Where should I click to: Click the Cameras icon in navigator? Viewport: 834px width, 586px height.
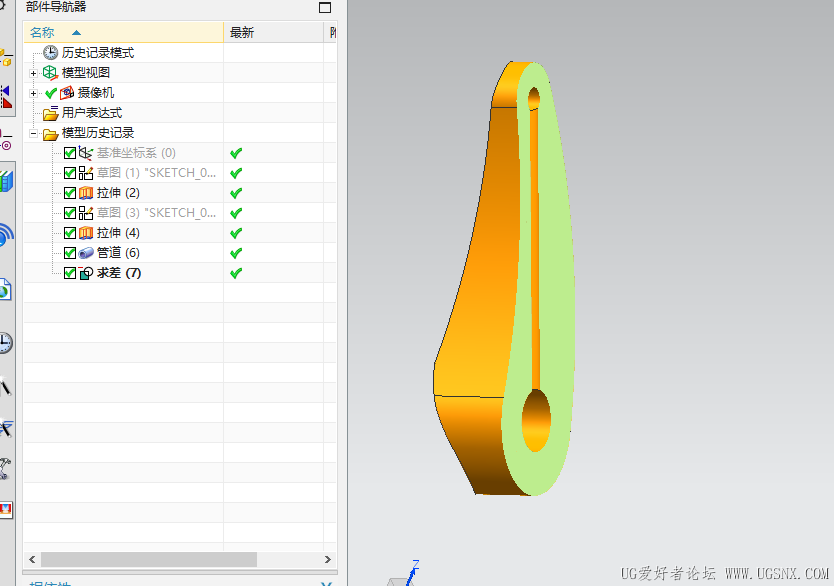tap(67, 93)
